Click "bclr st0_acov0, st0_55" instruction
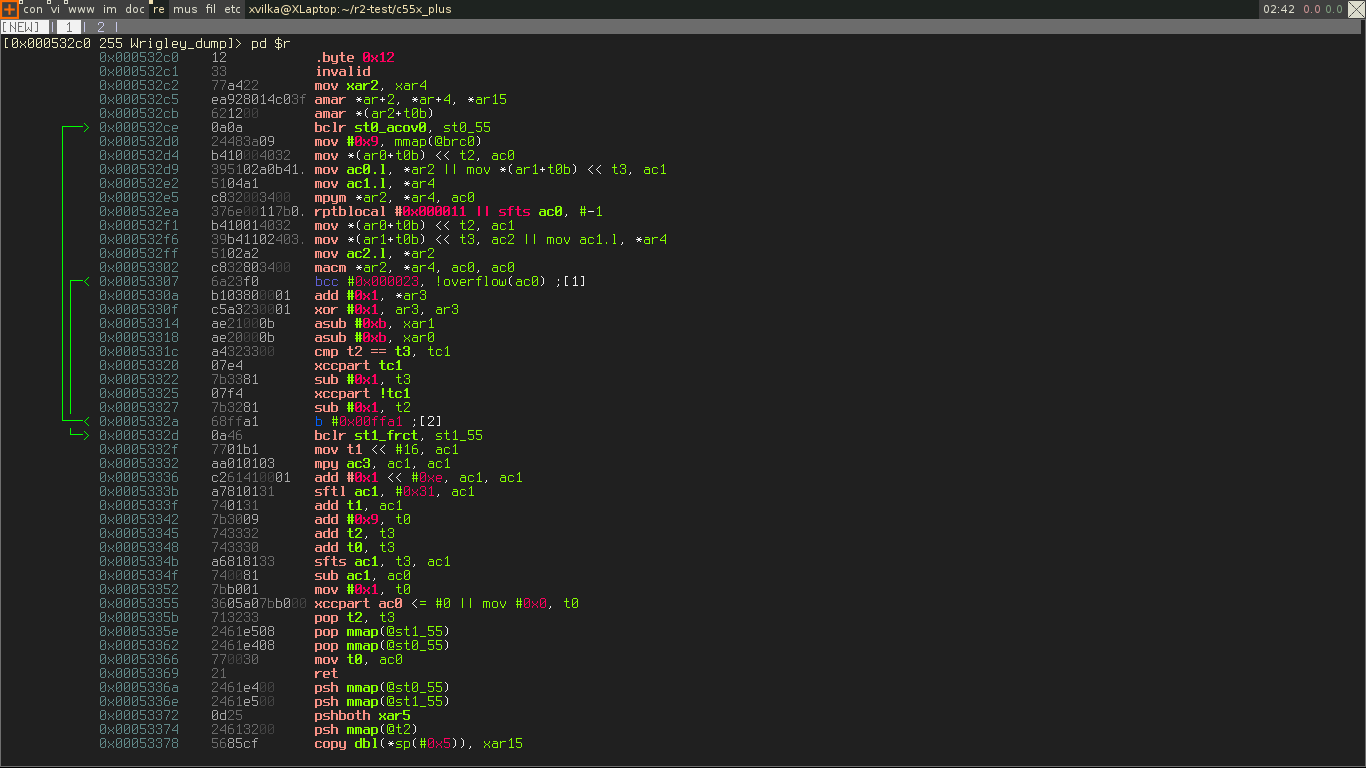Image resolution: width=1366 pixels, height=768 pixels. 403,127
